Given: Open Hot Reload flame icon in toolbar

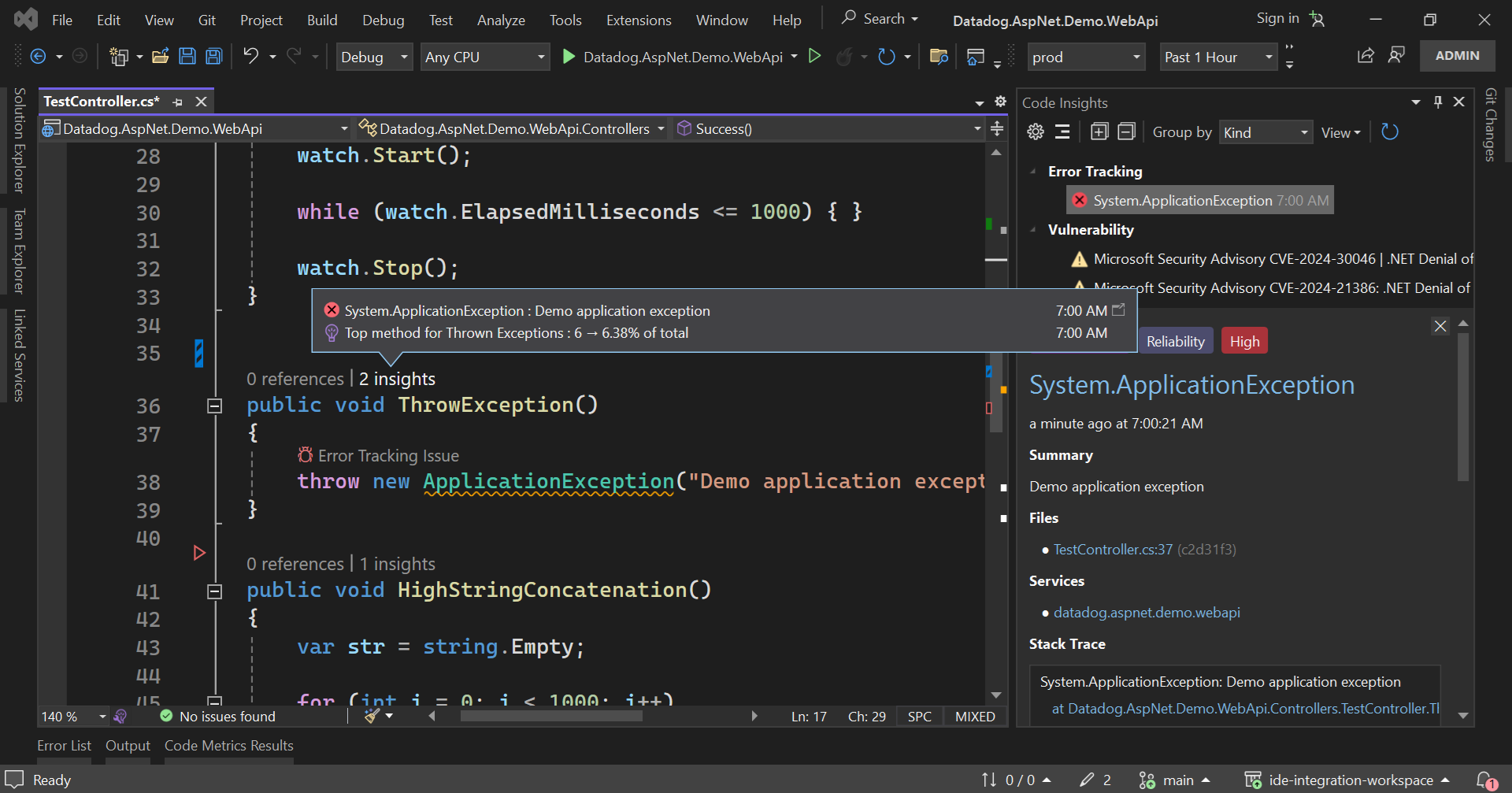Looking at the screenshot, I should pyautogui.click(x=846, y=56).
